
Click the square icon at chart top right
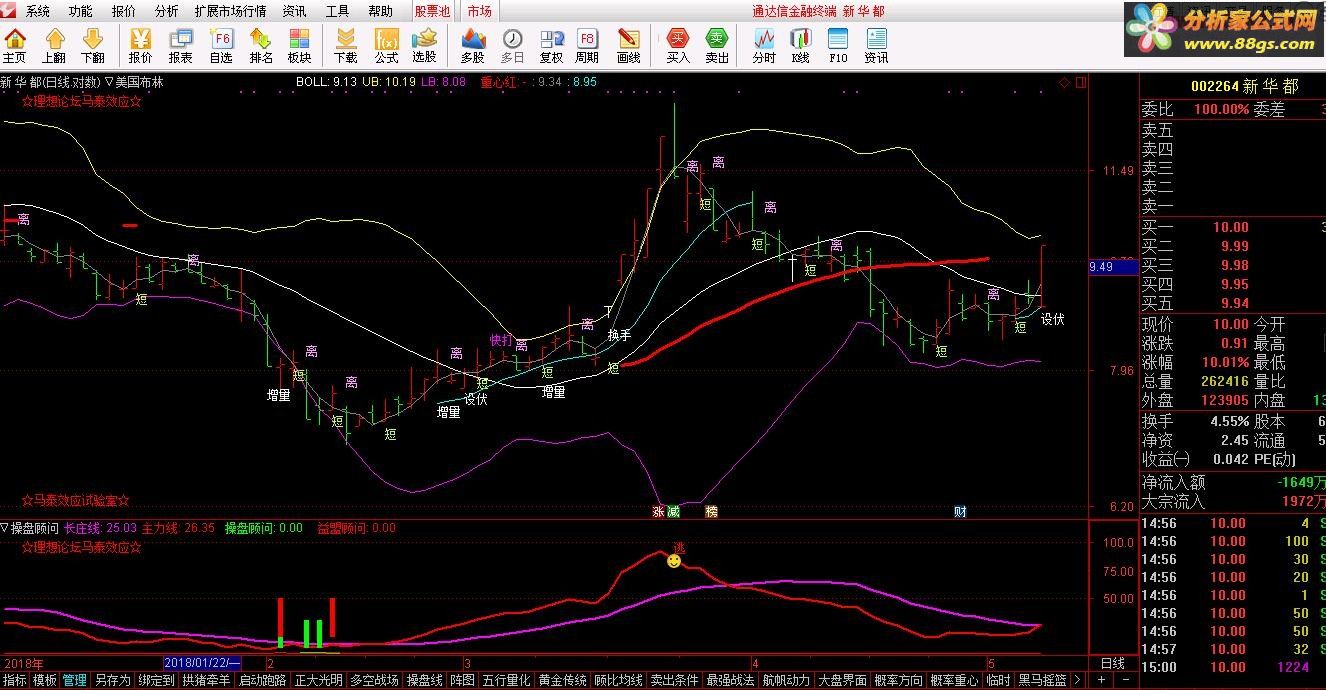click(x=1081, y=82)
